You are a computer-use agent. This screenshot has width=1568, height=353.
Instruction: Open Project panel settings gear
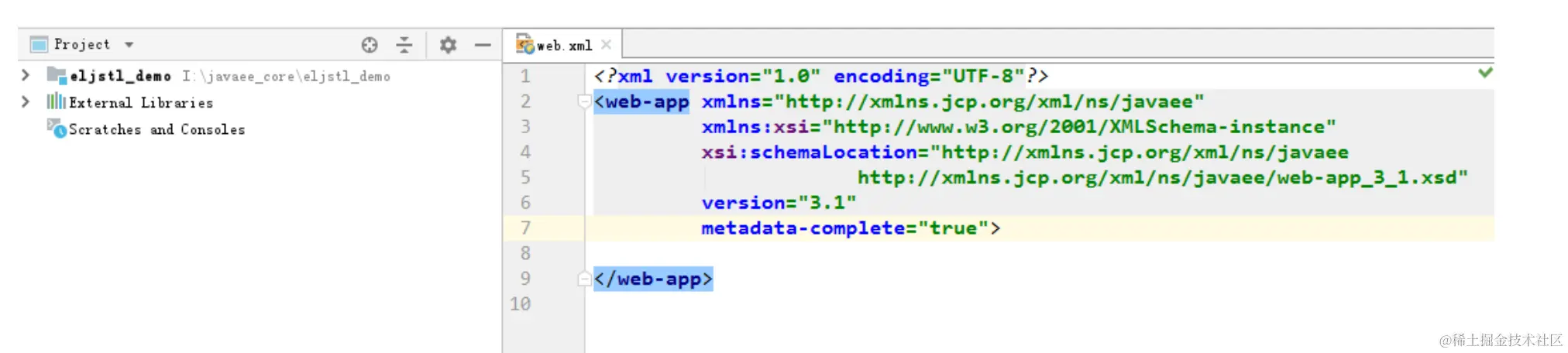448,45
